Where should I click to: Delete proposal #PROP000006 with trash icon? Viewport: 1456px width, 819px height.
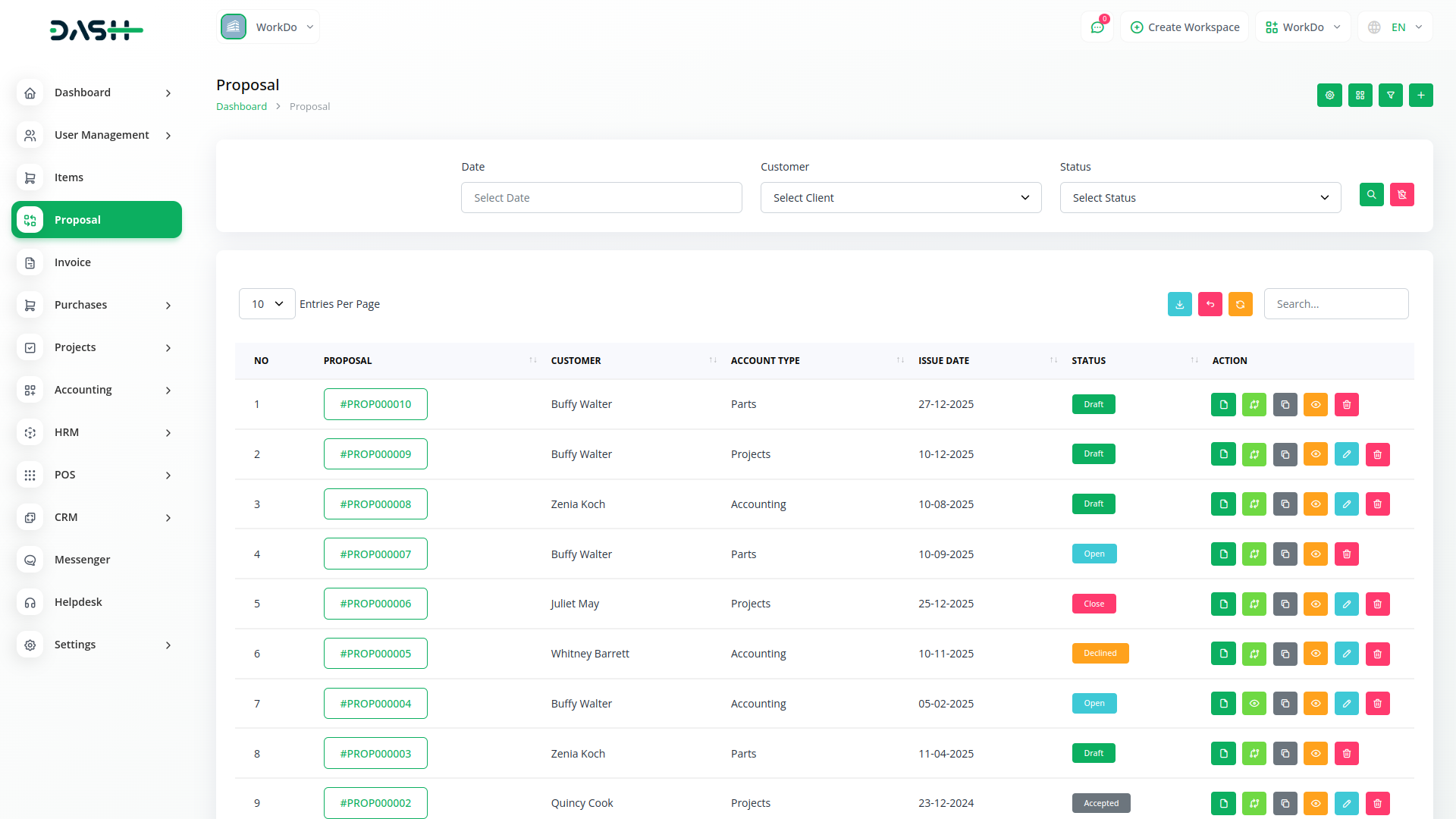[x=1378, y=604]
